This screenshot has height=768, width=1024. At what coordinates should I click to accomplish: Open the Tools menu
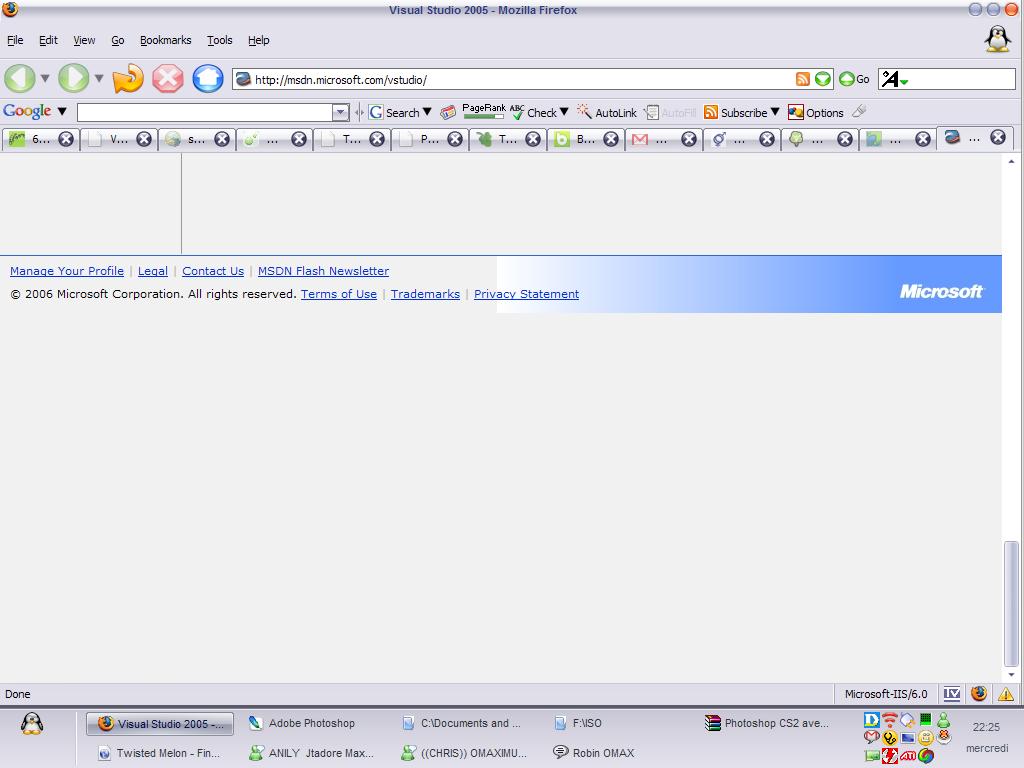[219, 40]
